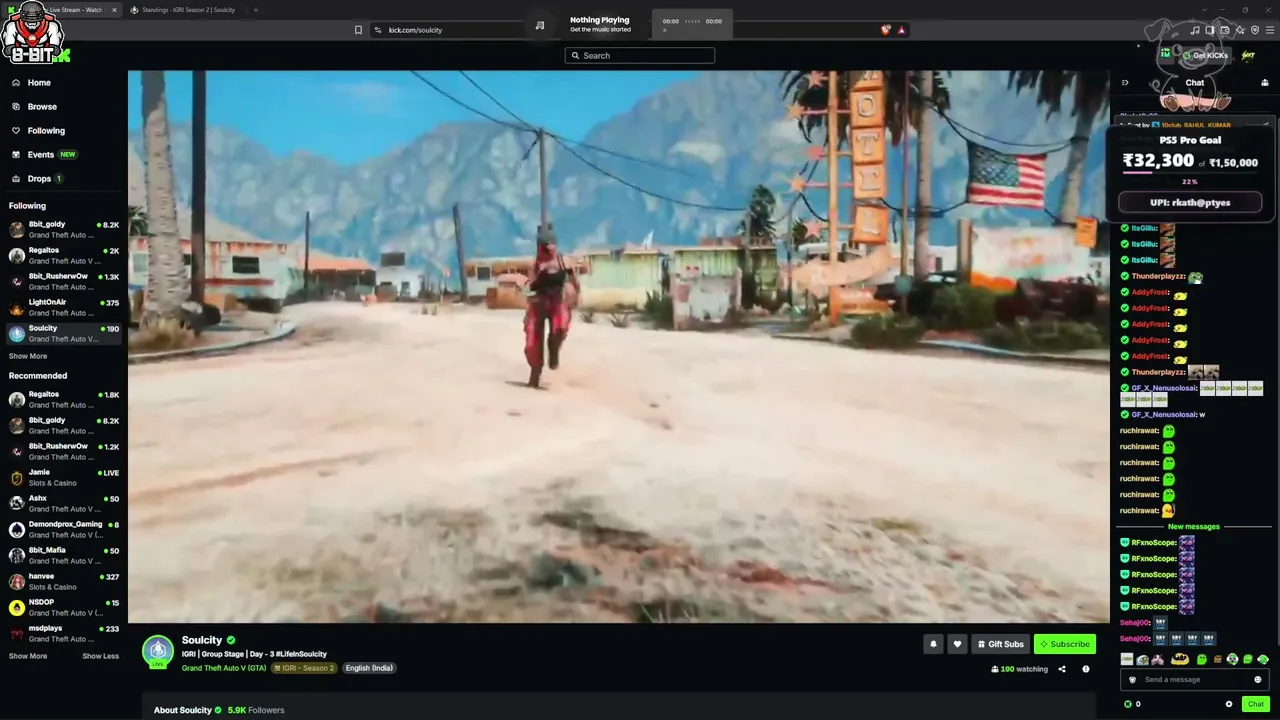Click the Grand Theft Auto V (GTA) category link

(x=224, y=668)
